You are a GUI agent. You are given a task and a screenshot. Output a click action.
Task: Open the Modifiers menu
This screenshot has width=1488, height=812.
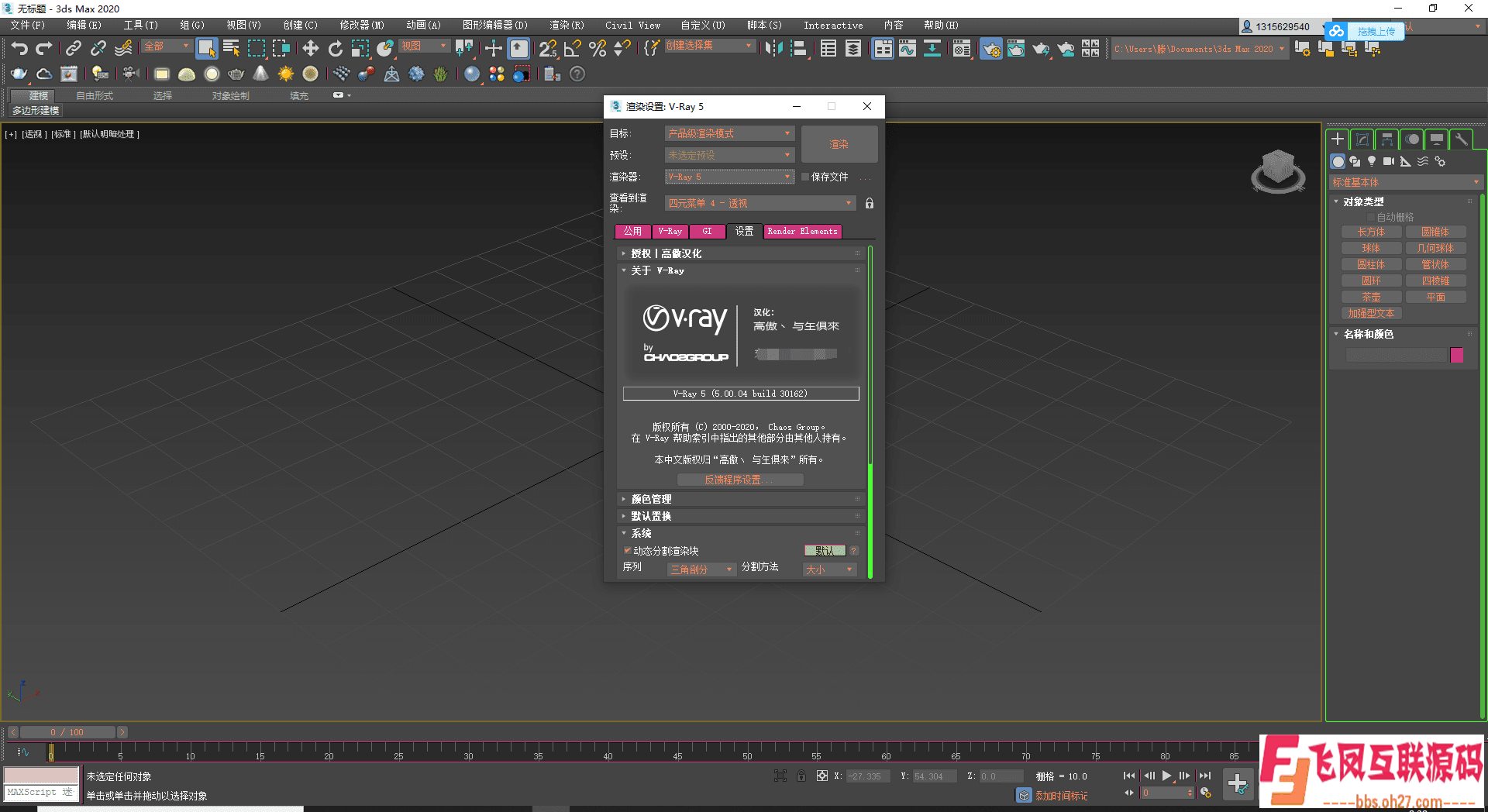click(x=362, y=25)
